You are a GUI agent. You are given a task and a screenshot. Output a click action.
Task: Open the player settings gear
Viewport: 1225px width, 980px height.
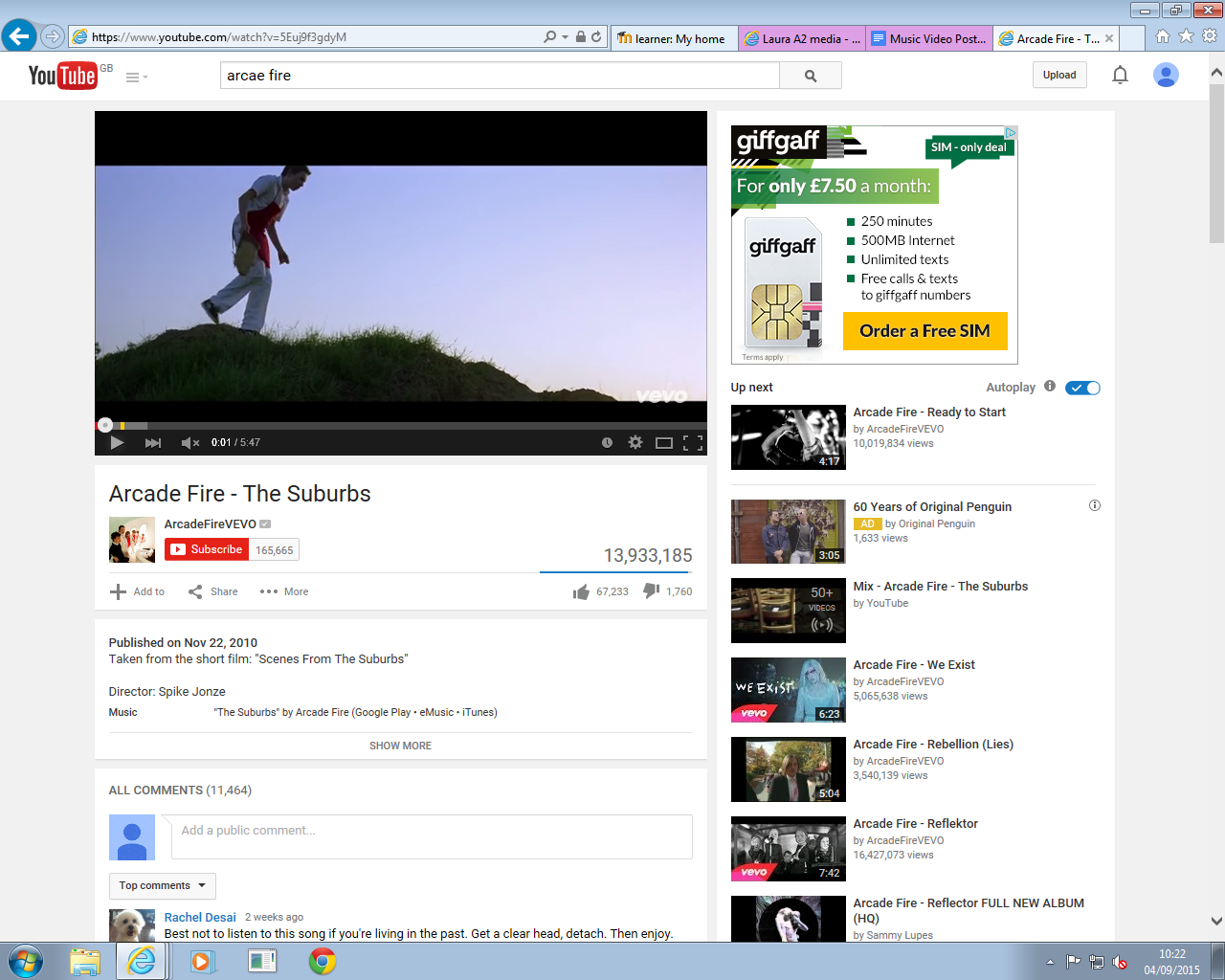(635, 442)
